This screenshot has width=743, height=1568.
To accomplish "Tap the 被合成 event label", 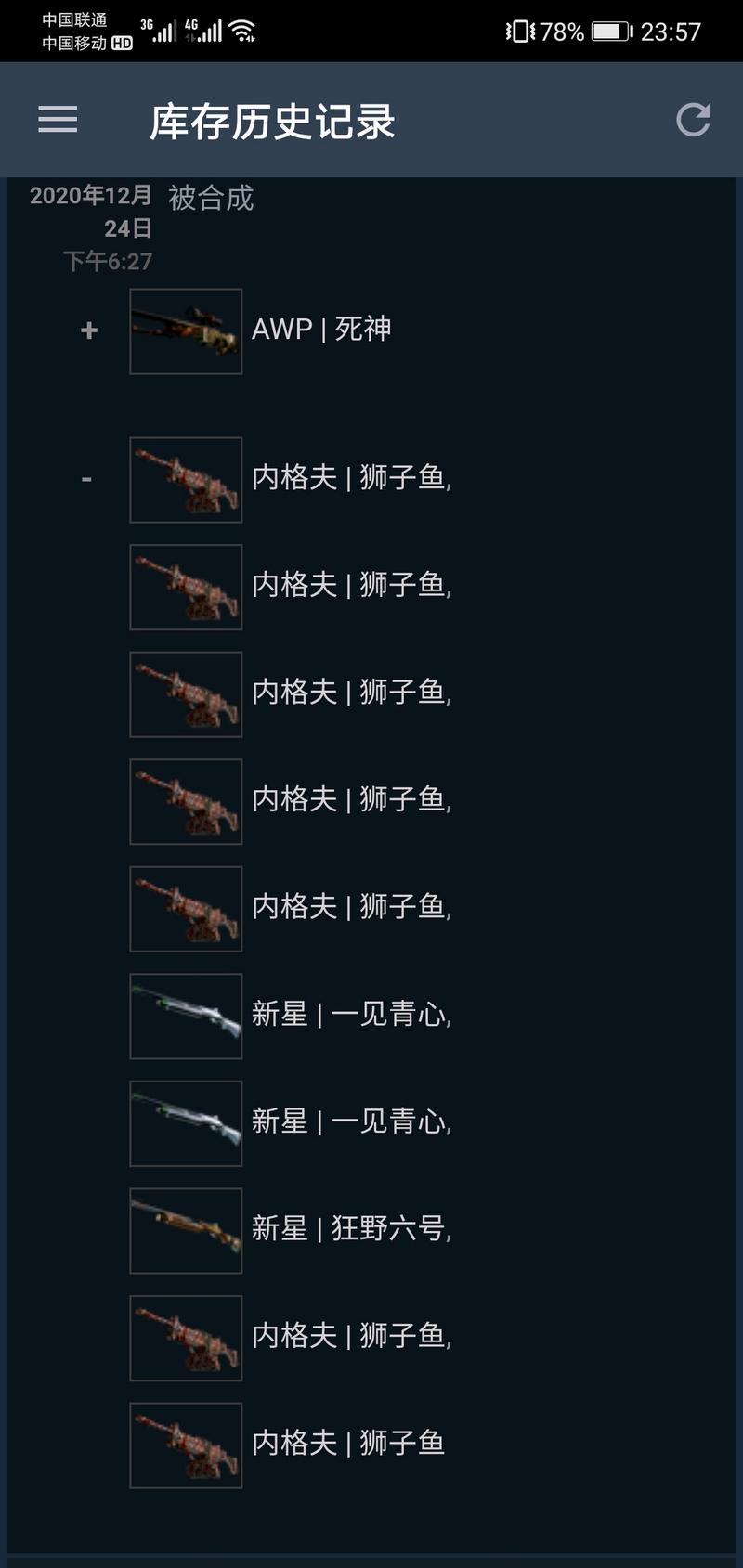I will click(x=211, y=198).
